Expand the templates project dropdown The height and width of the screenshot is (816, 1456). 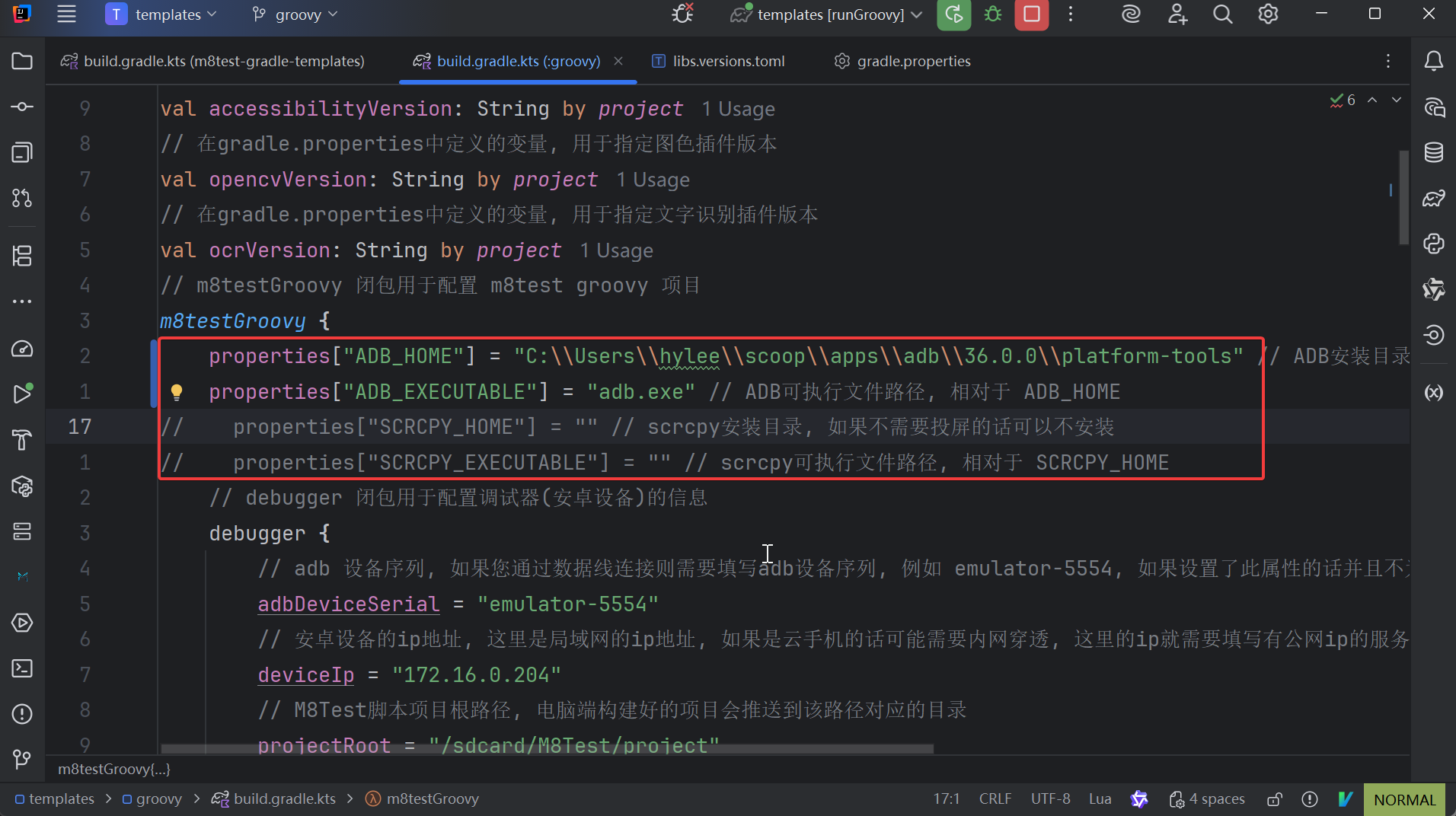coord(161,14)
